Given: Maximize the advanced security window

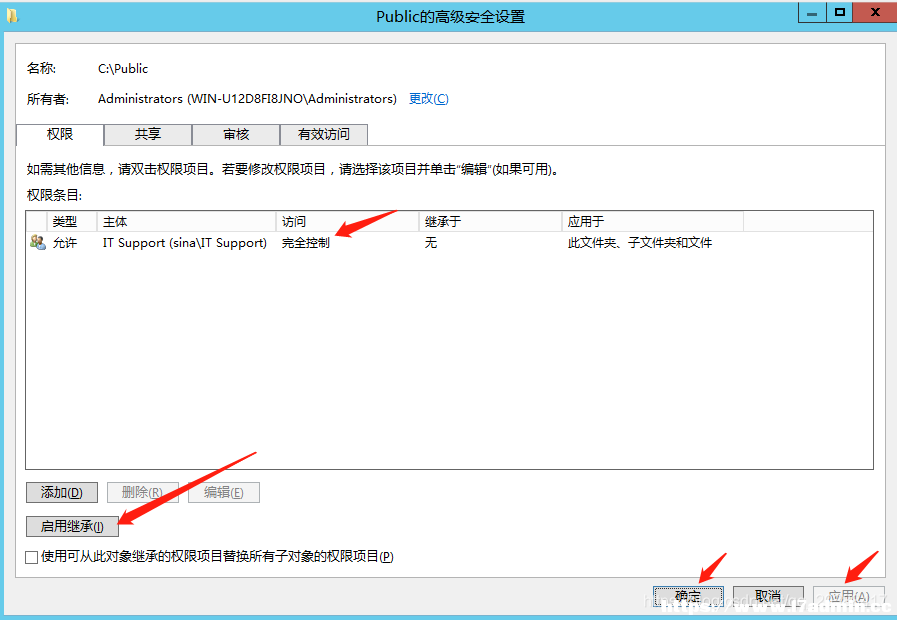Looking at the screenshot, I should (x=839, y=13).
